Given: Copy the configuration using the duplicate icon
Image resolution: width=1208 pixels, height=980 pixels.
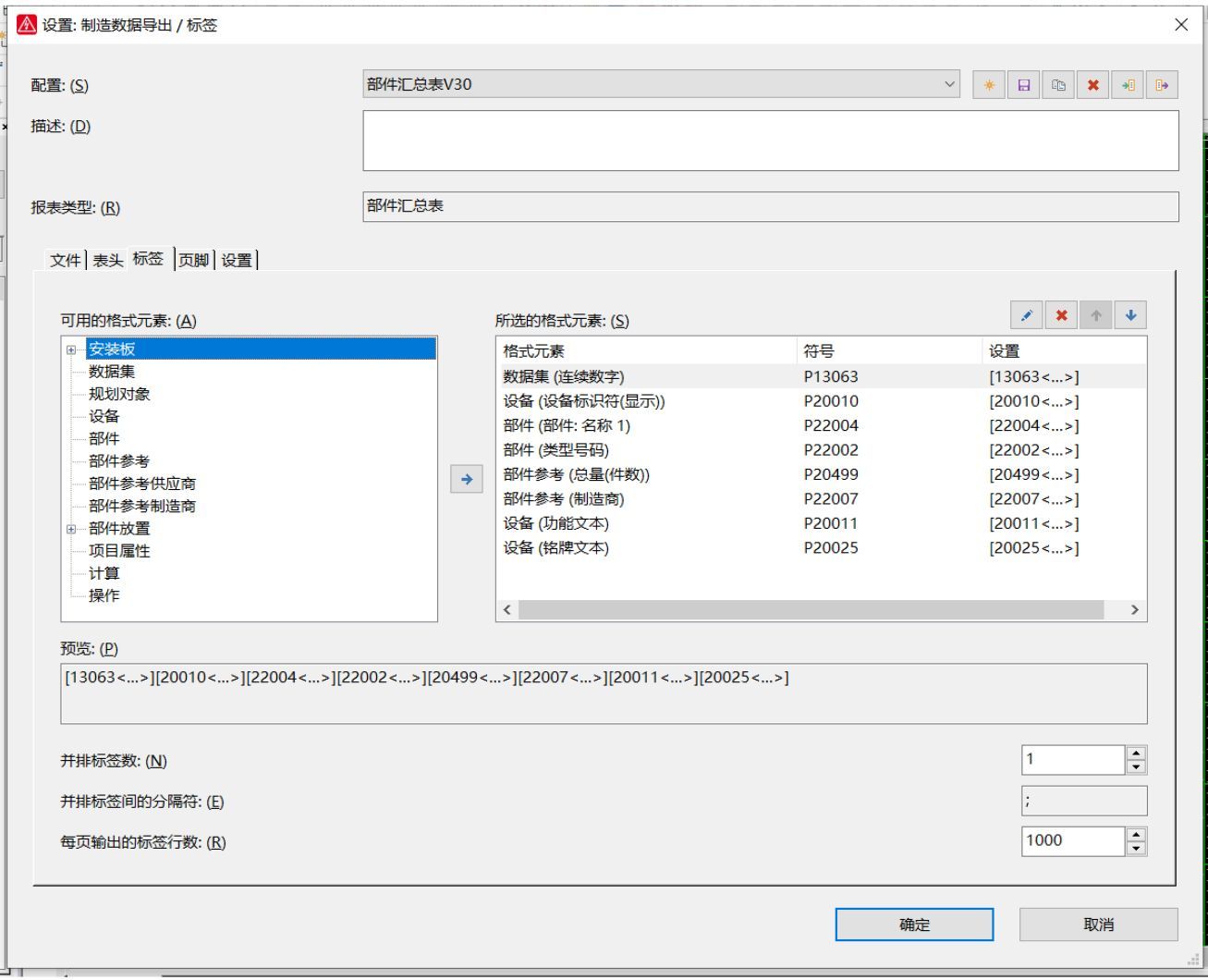Looking at the screenshot, I should point(1058,85).
